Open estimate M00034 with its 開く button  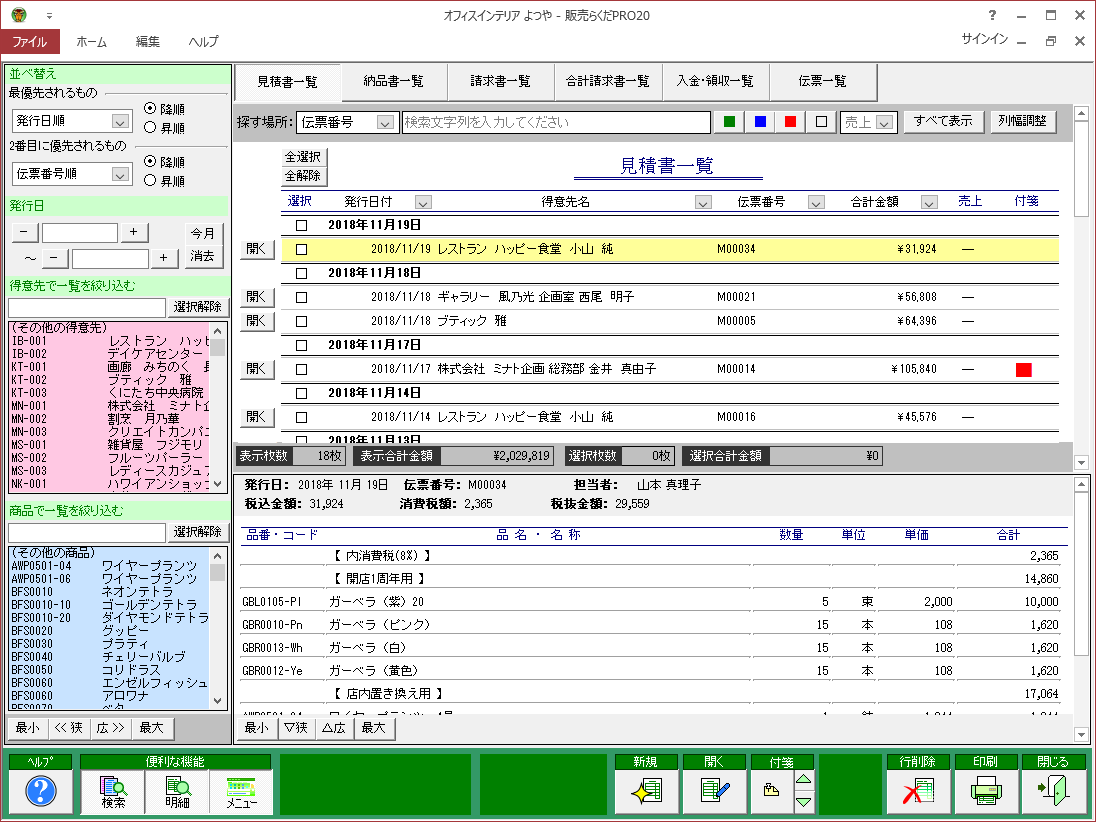coord(257,250)
